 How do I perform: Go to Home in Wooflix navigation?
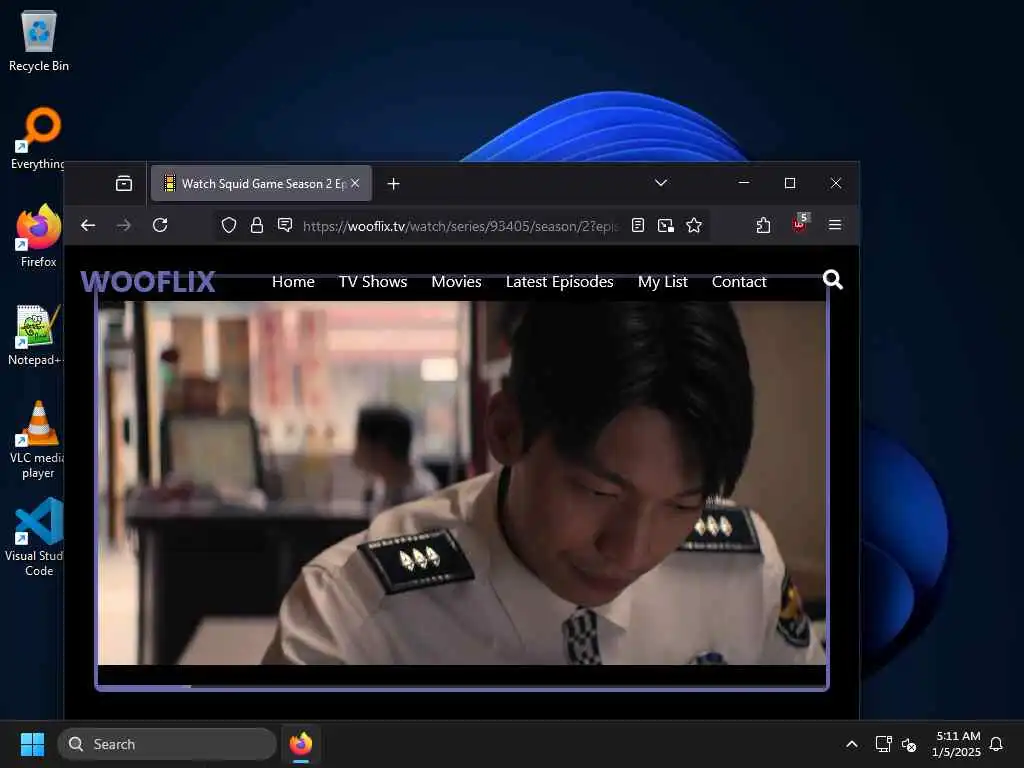tap(293, 281)
